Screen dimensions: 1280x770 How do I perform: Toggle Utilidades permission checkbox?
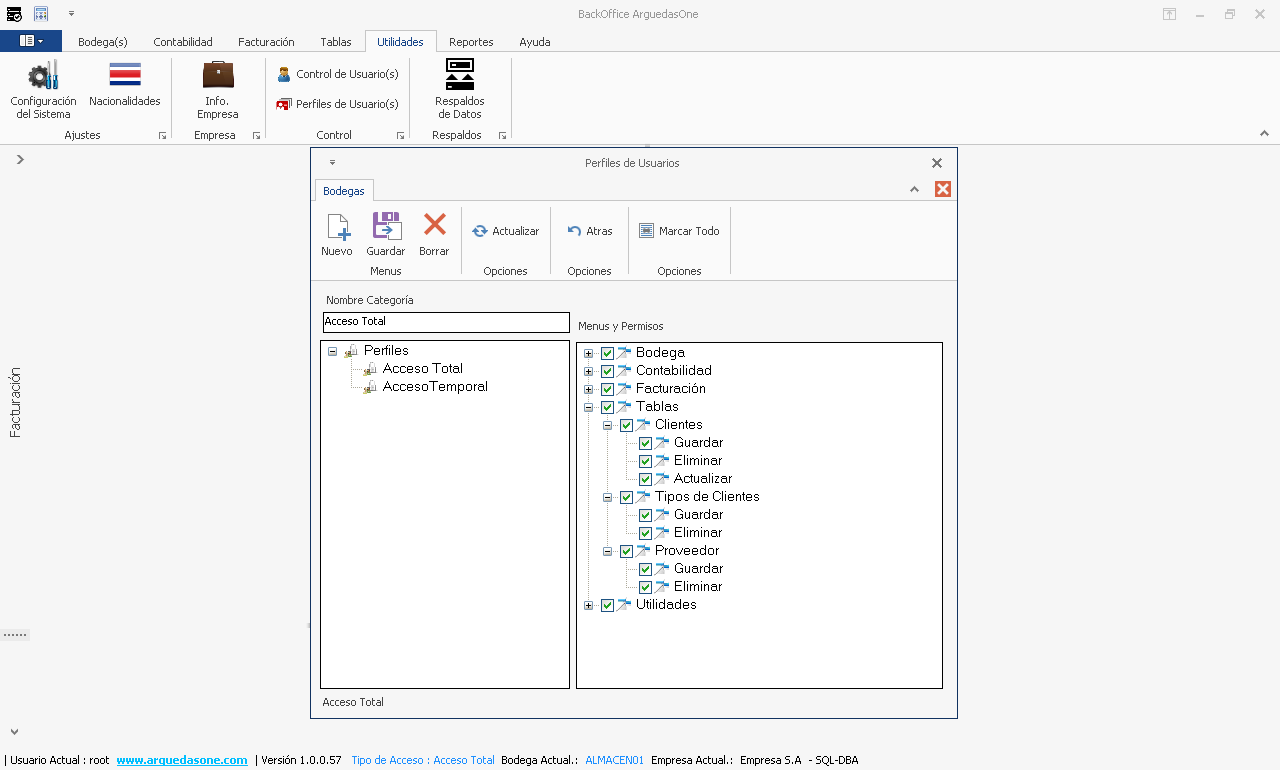607,605
